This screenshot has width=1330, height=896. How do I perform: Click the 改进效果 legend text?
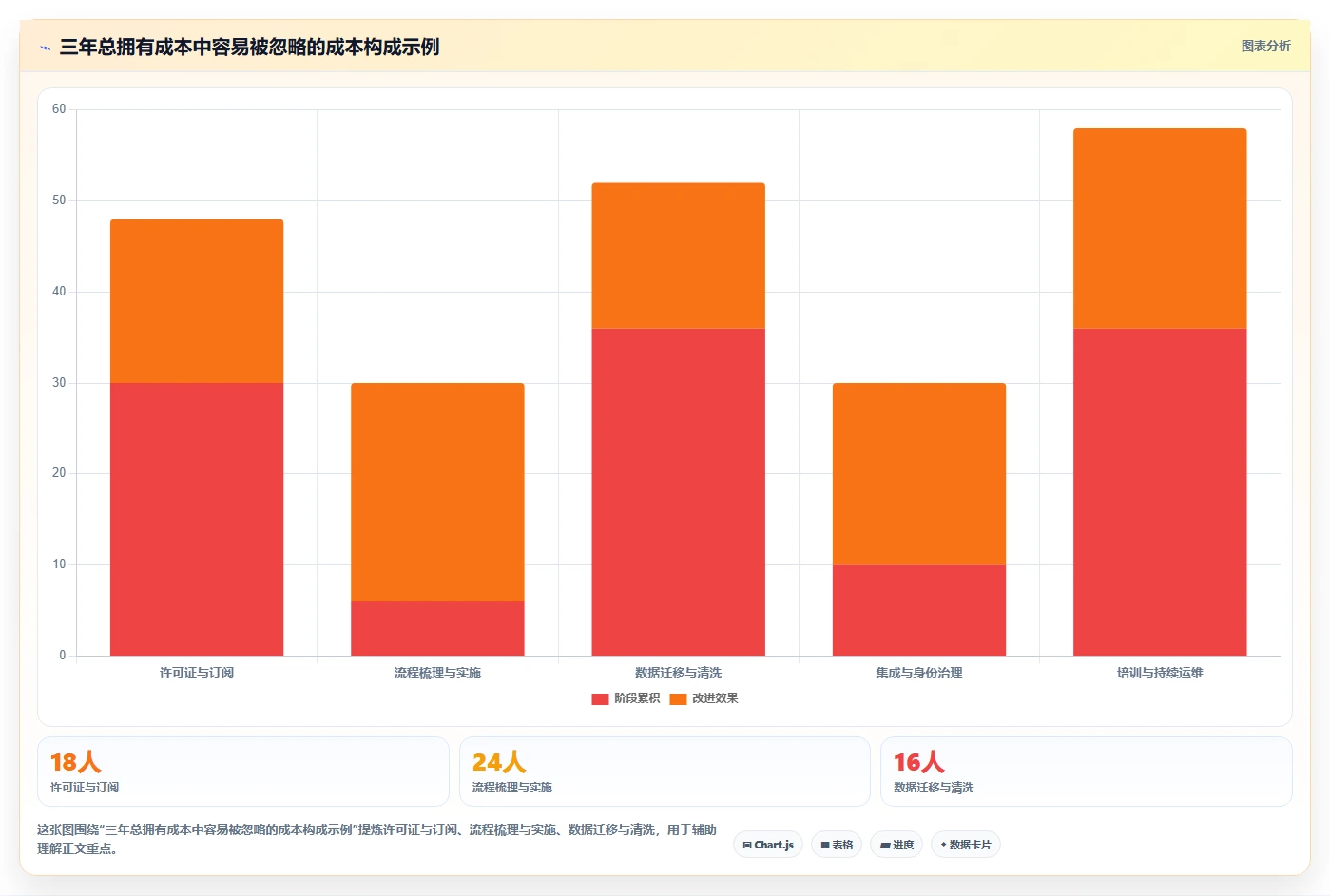(715, 698)
